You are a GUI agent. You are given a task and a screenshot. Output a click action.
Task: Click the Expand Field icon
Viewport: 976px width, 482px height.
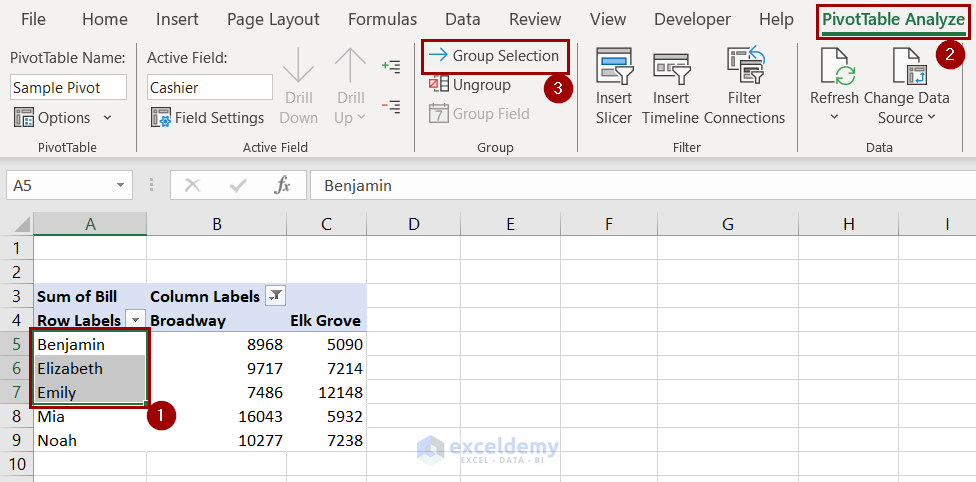pos(391,66)
